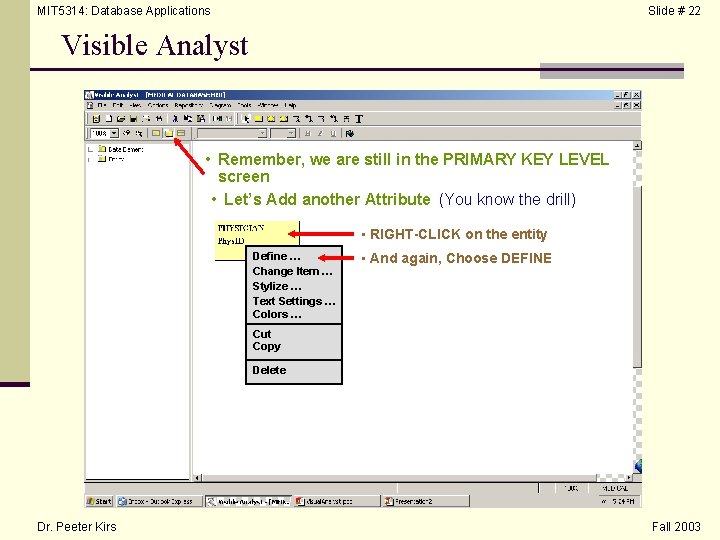The height and width of the screenshot is (540, 720).
Task: Select the large T text tool
Action: pos(359,119)
